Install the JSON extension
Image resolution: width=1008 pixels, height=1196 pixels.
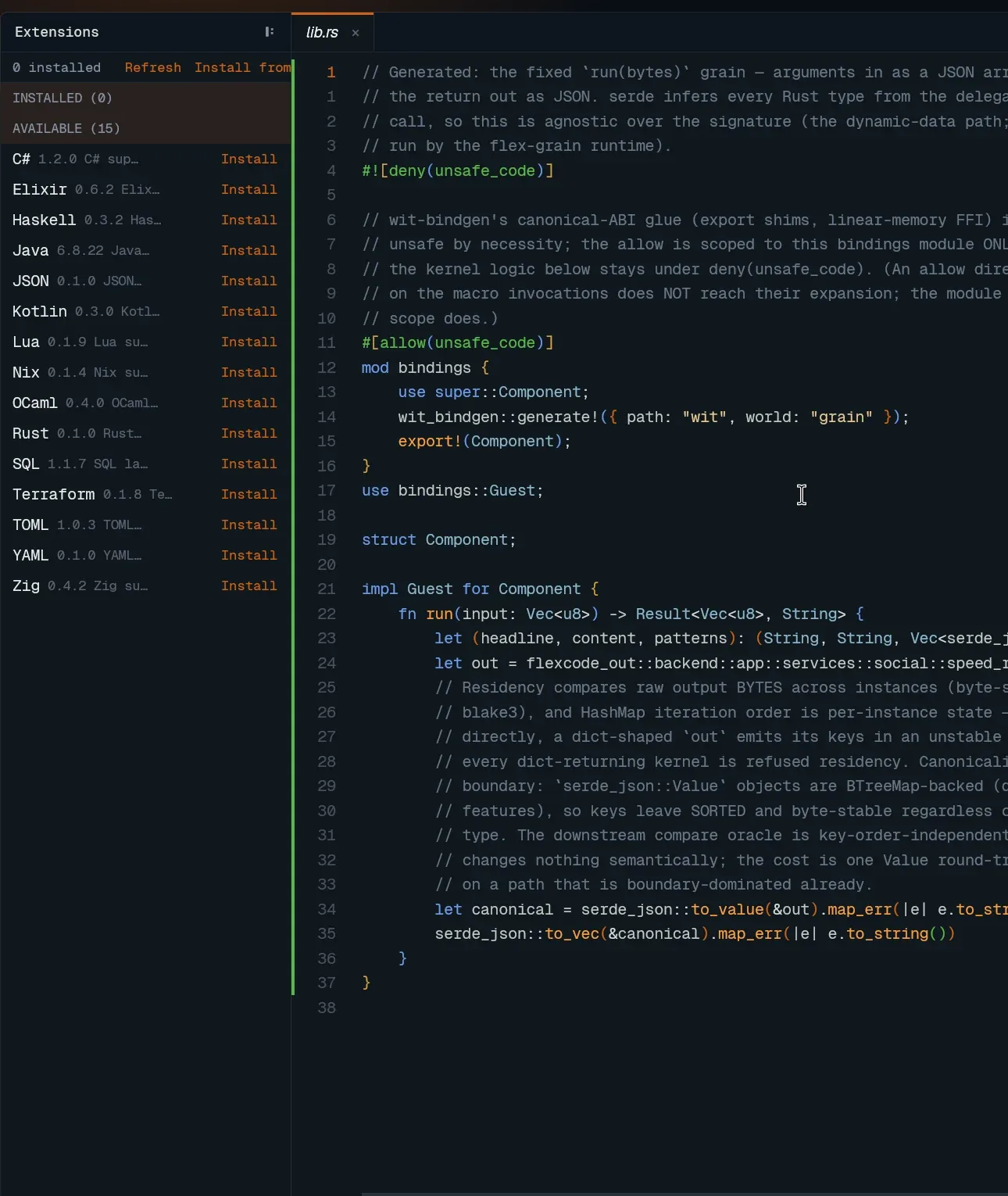point(249,281)
